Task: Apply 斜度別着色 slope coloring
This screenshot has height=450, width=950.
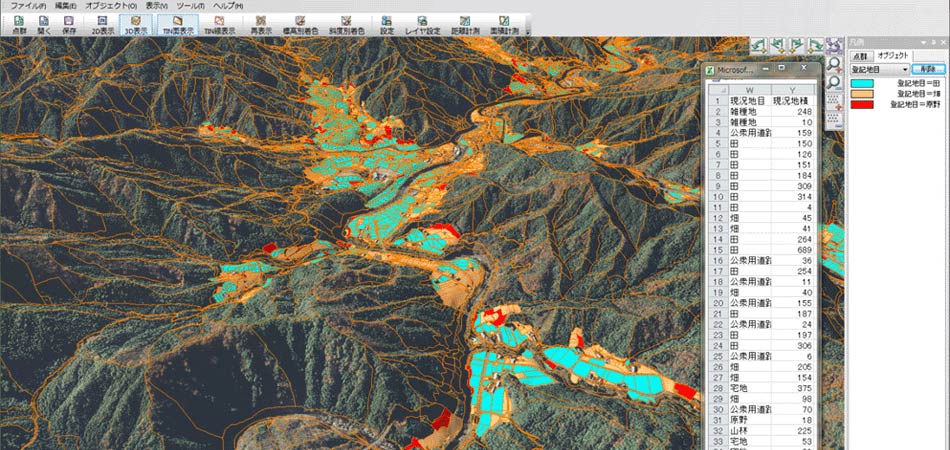Action: pos(348,24)
